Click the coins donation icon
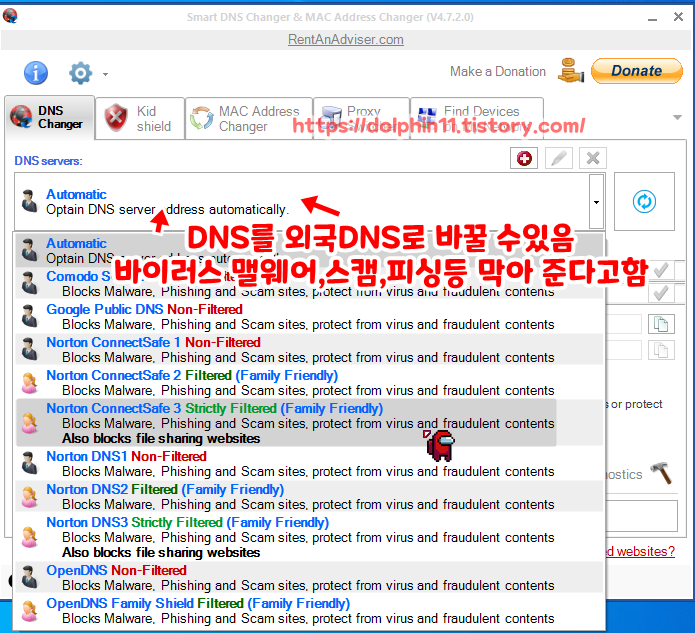Viewport: 695px width, 633px height. pyautogui.click(x=570, y=71)
